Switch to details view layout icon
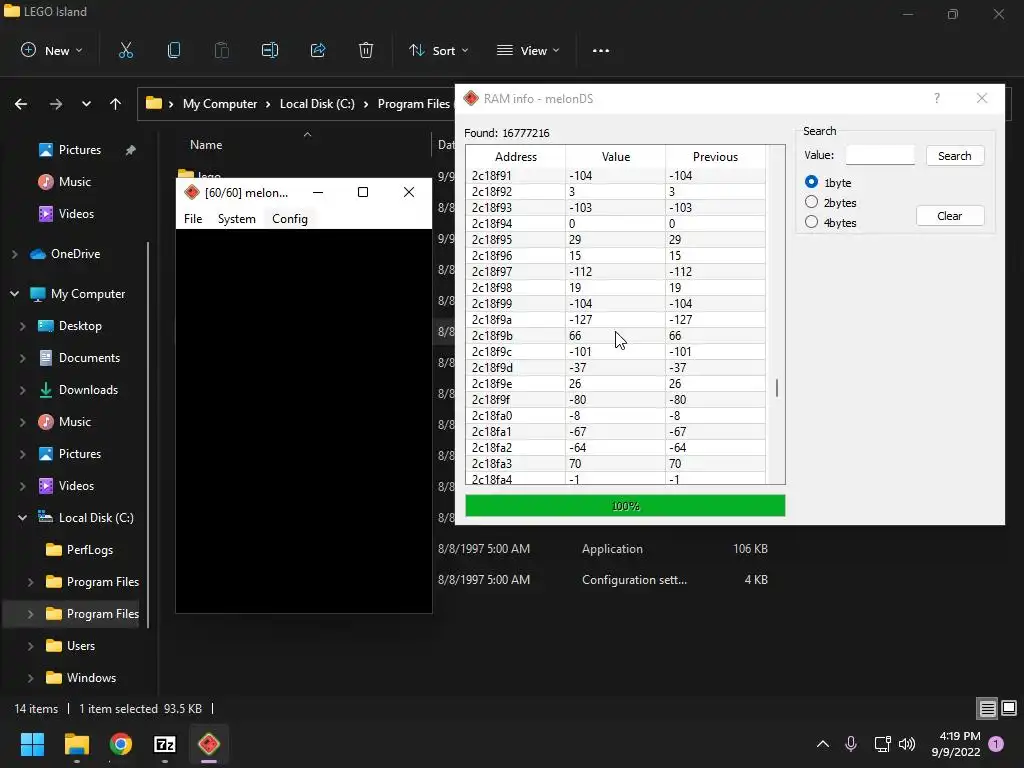The height and width of the screenshot is (768, 1024). point(987,709)
